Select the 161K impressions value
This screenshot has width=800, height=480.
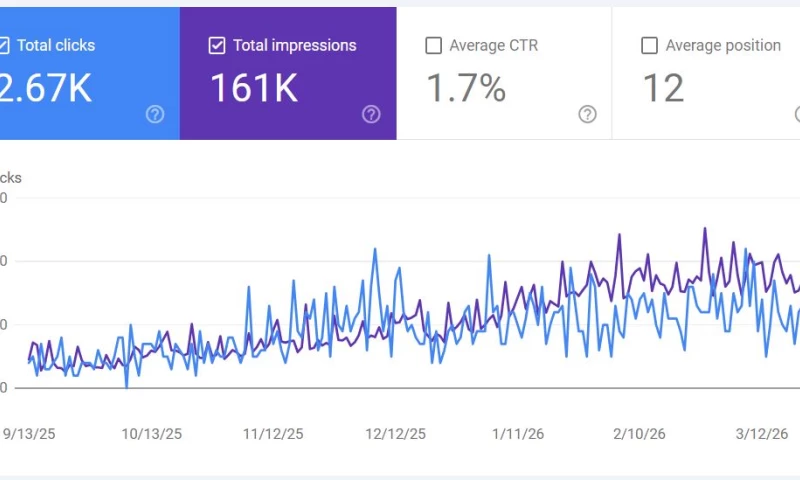pyautogui.click(x=254, y=88)
